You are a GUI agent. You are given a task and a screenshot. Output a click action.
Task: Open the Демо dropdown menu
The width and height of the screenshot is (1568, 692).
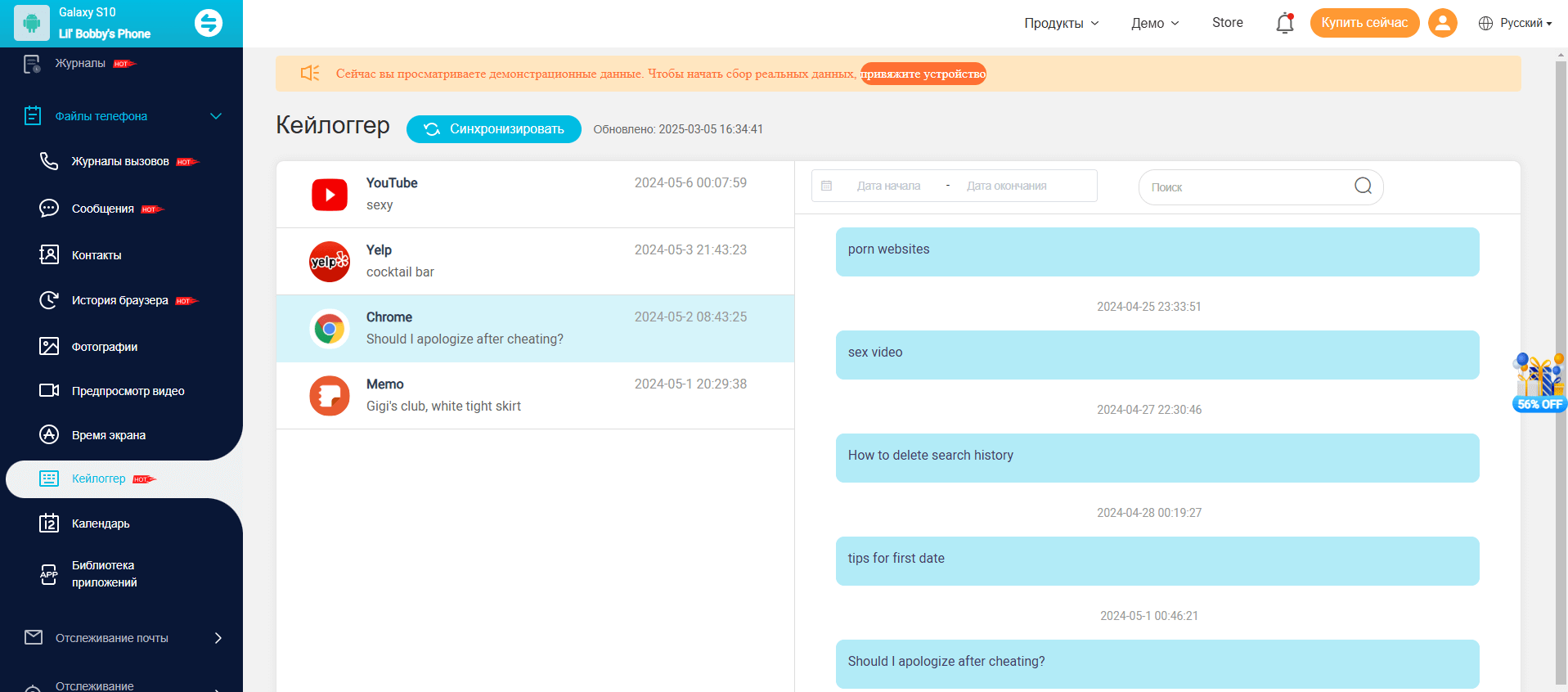[x=1154, y=23]
